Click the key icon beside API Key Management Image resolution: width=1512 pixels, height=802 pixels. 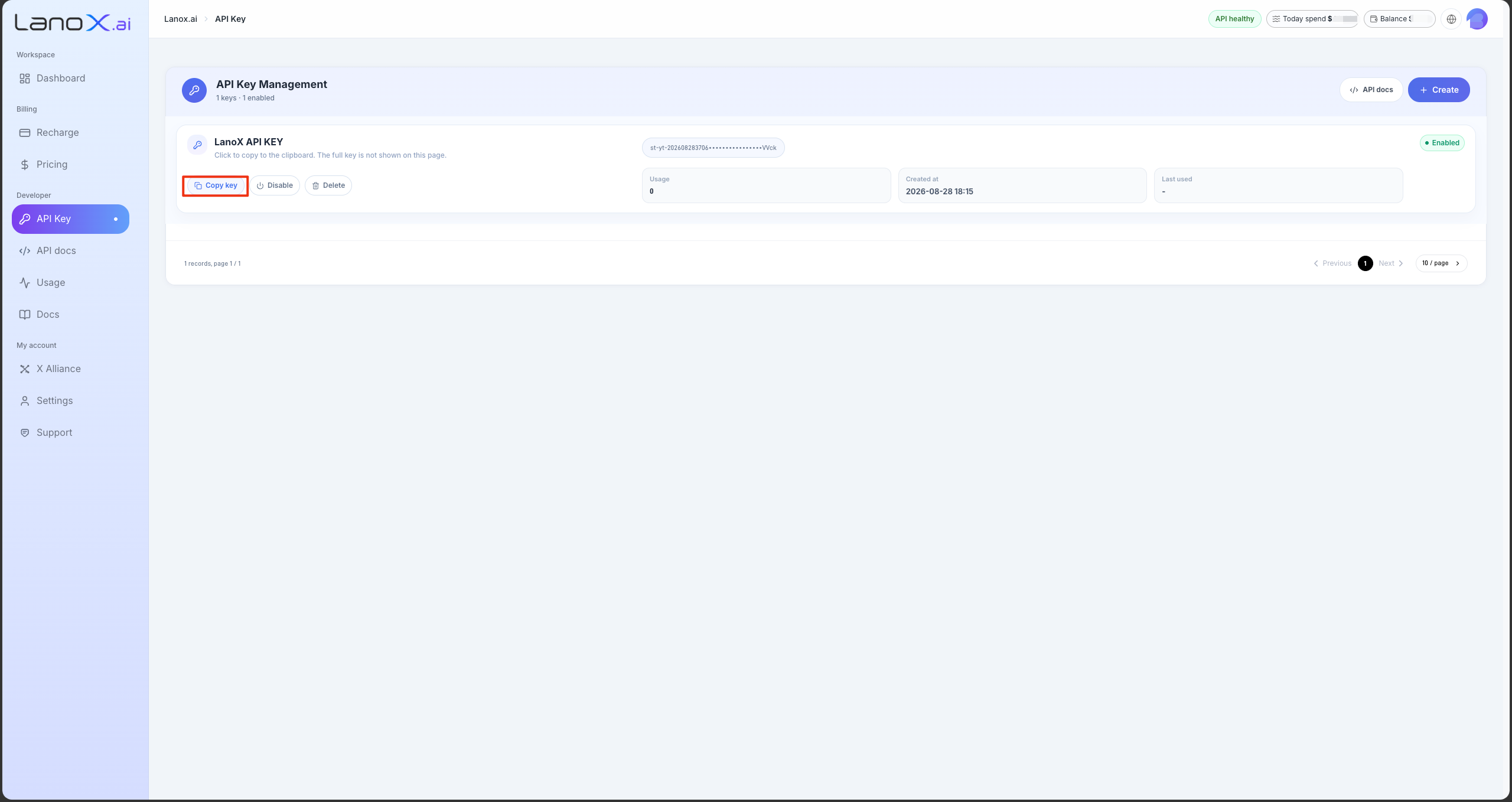click(194, 90)
